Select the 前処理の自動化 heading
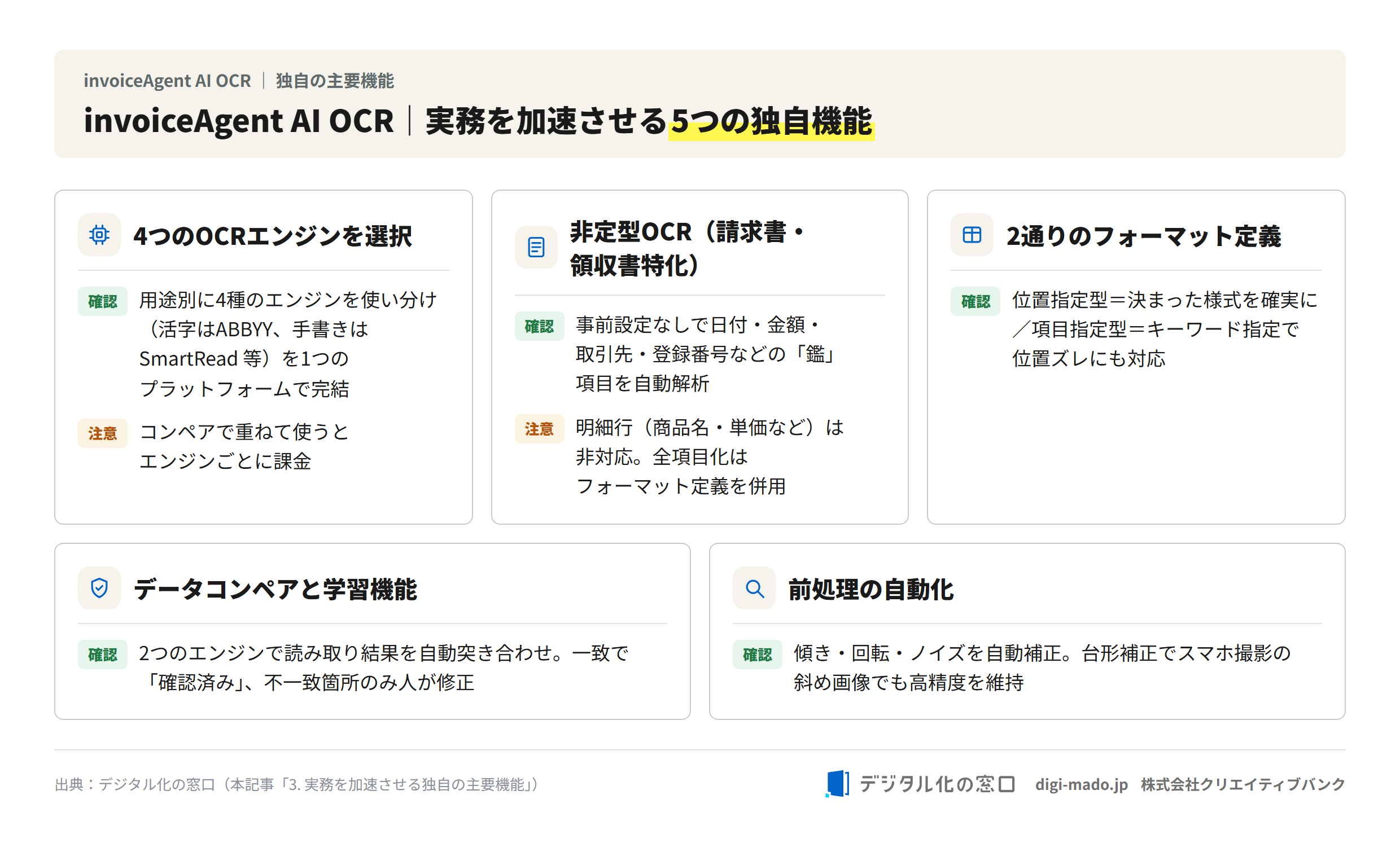This screenshot has height=852, width=1400. point(870,589)
